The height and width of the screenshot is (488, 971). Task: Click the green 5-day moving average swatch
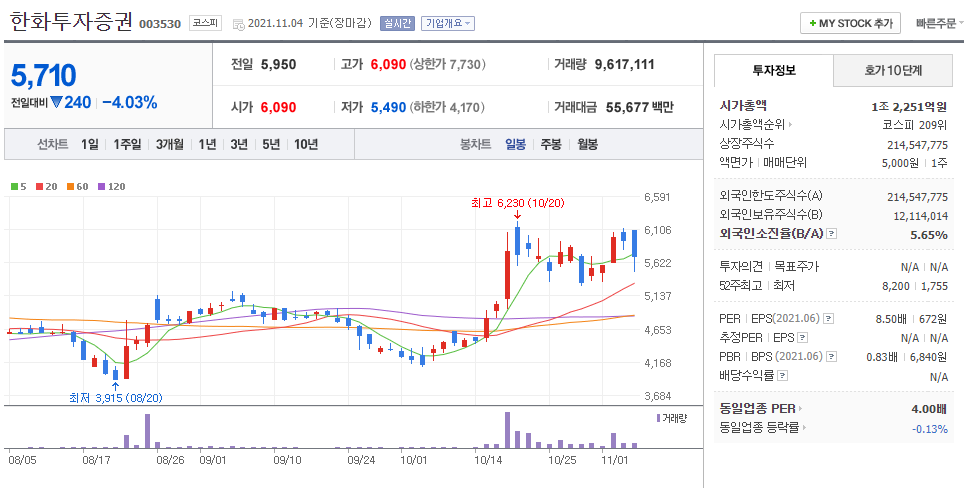click(x=15, y=186)
